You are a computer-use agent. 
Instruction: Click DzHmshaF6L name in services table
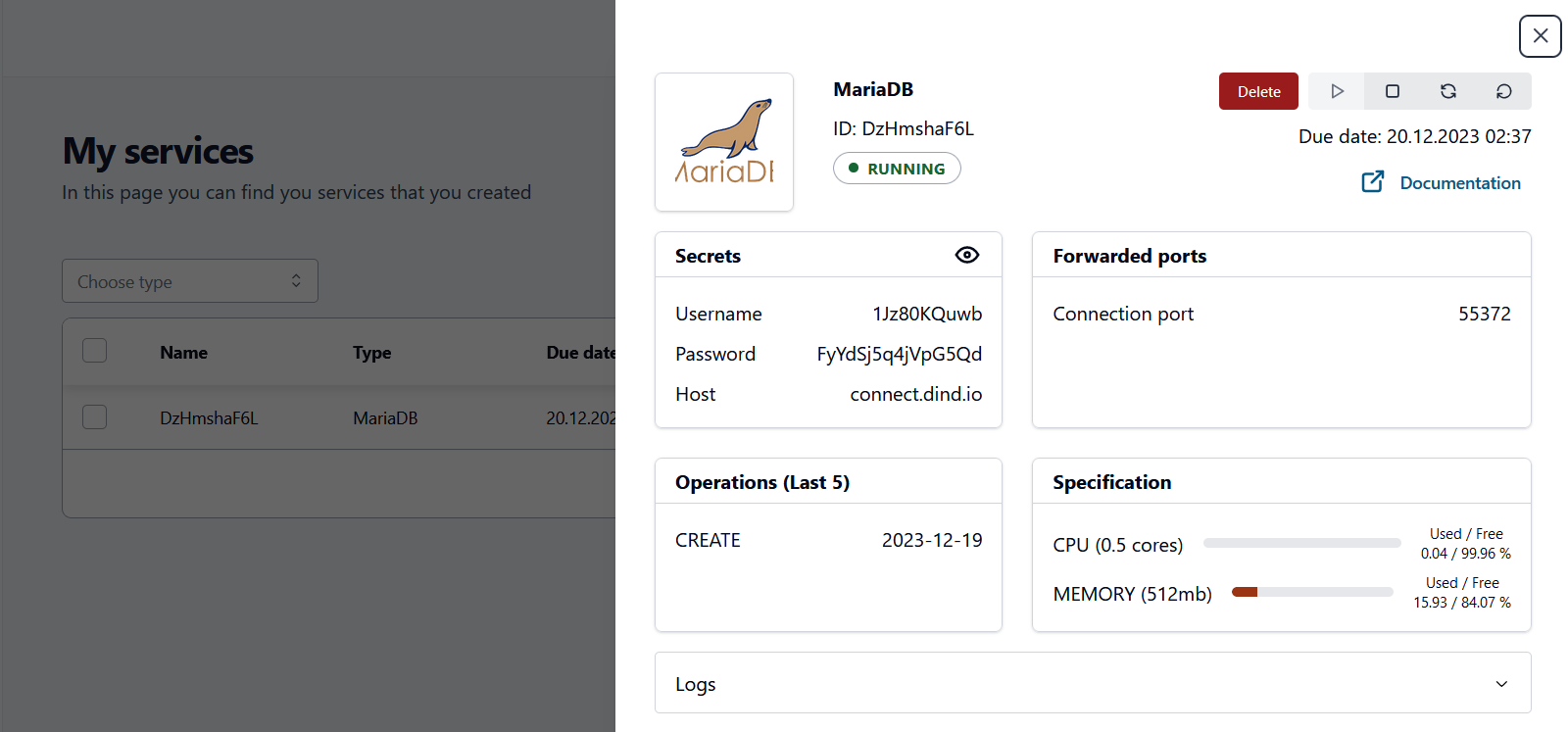pos(209,418)
